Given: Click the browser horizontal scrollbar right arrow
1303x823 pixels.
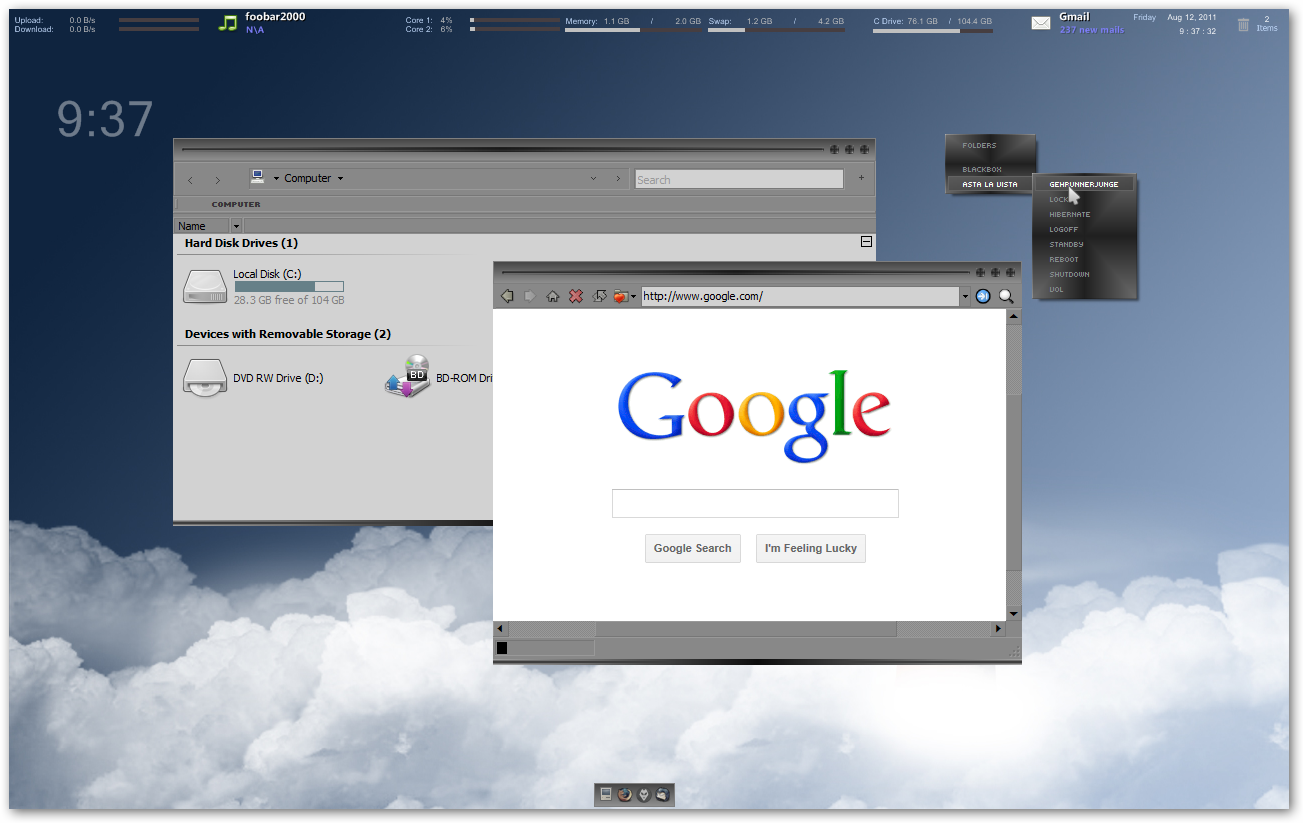Looking at the screenshot, I should click(998, 629).
